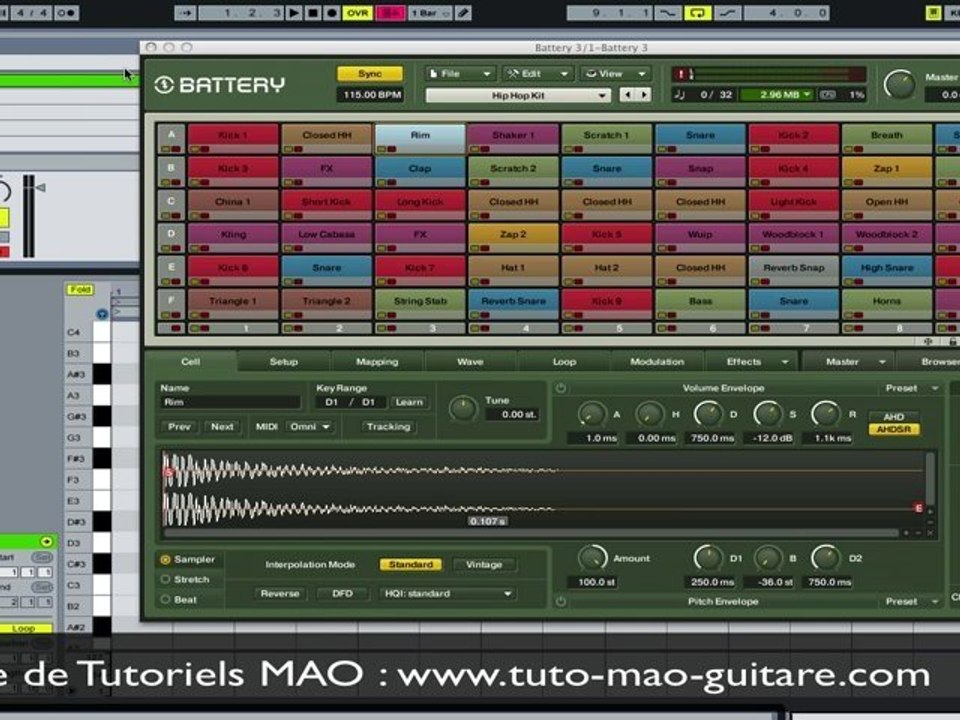The width and height of the screenshot is (960, 720).
Task: Select the High Snare cell
Action: click(887, 271)
